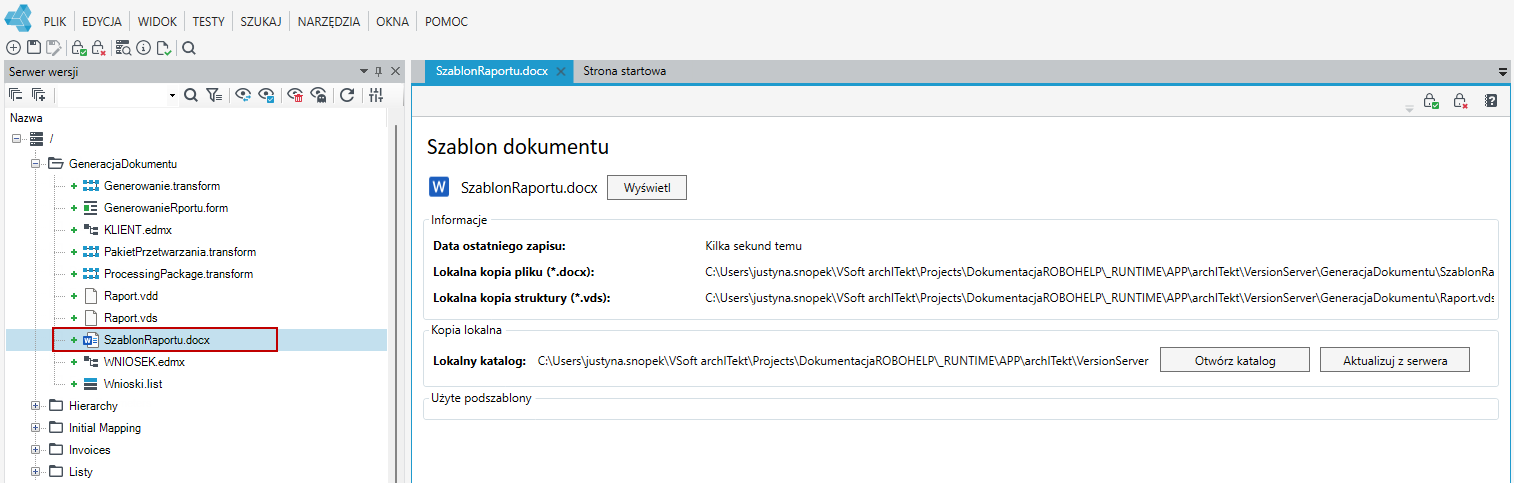The height and width of the screenshot is (483, 1514).
Task: Click red-x lock icon in main toolbar
Action: (98, 47)
